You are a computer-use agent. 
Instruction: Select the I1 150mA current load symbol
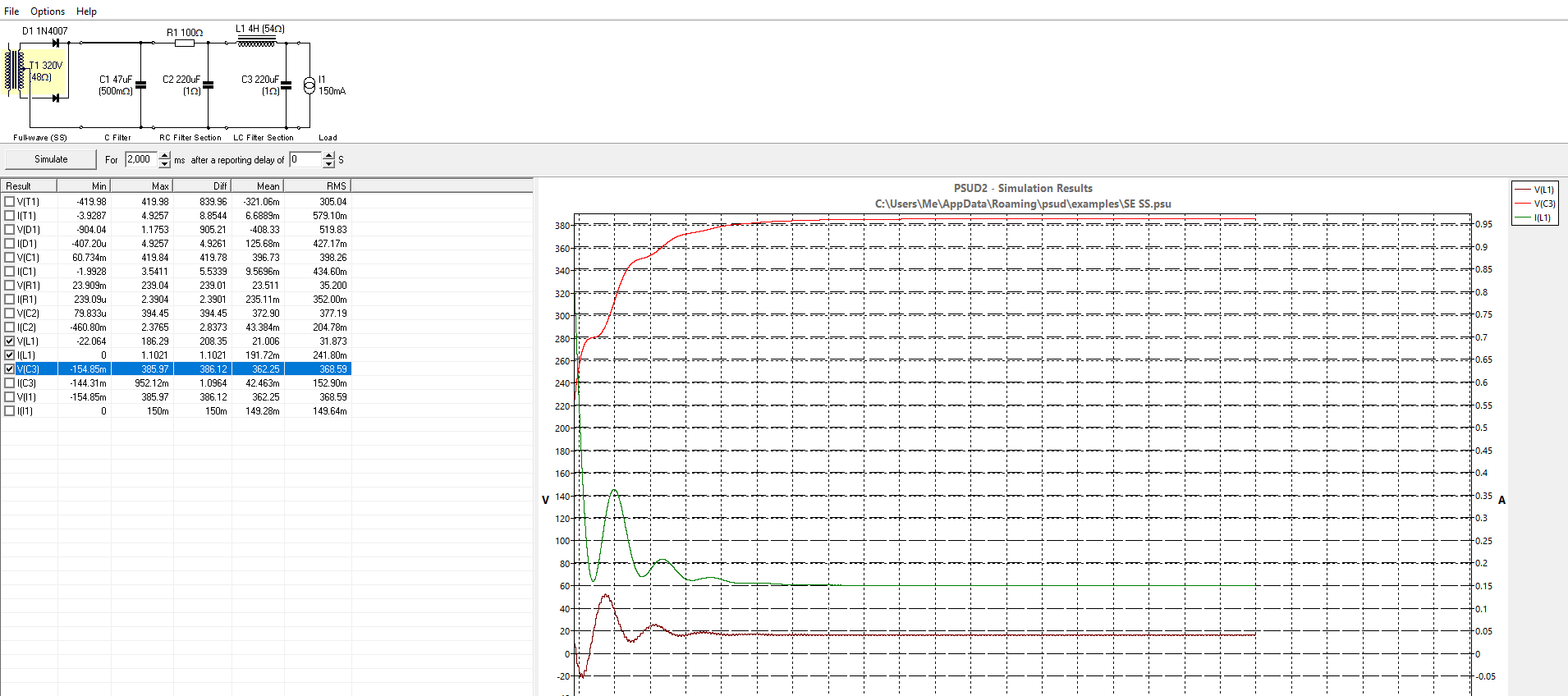click(309, 85)
